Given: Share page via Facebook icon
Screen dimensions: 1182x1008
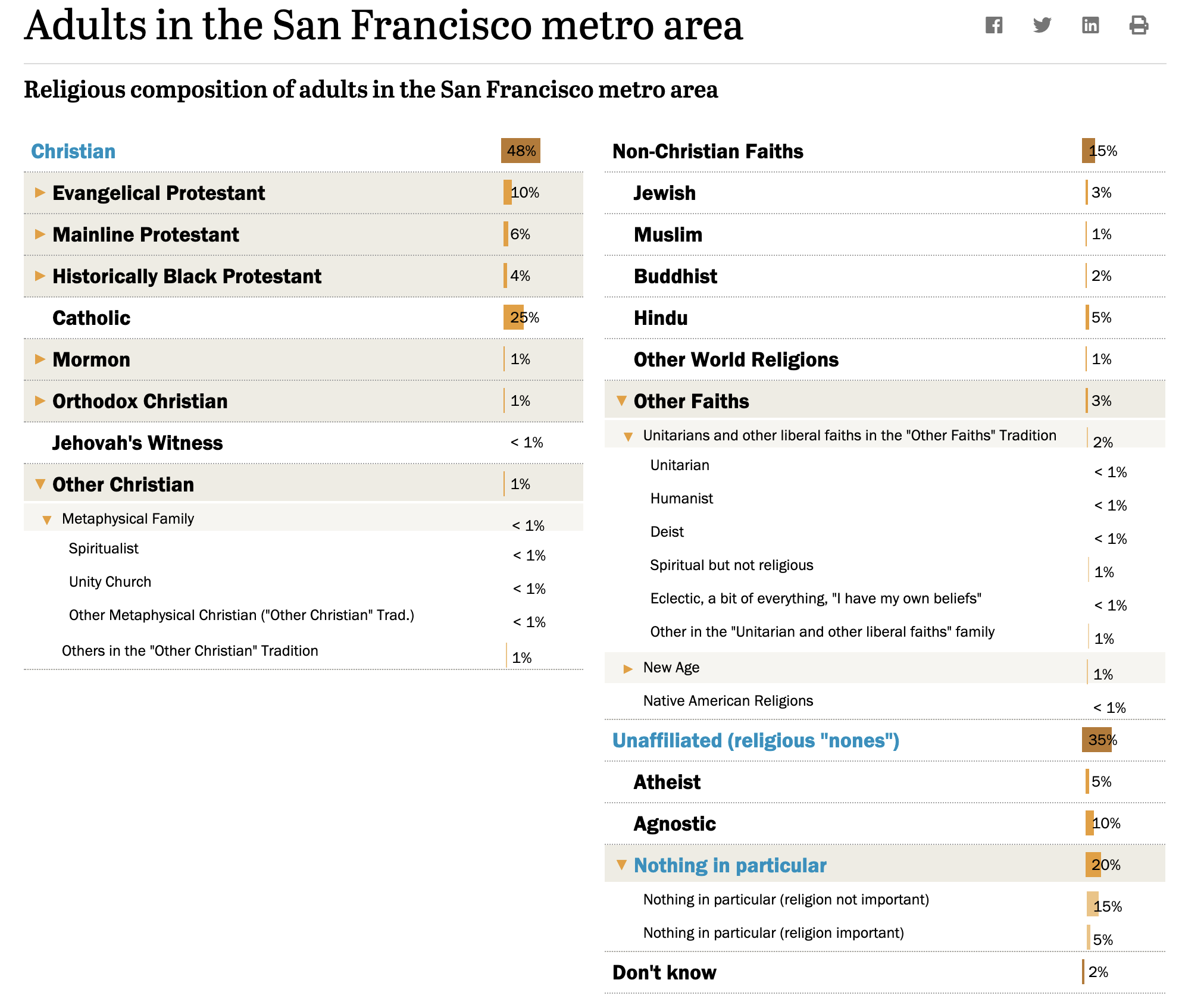Looking at the screenshot, I should point(994,25).
